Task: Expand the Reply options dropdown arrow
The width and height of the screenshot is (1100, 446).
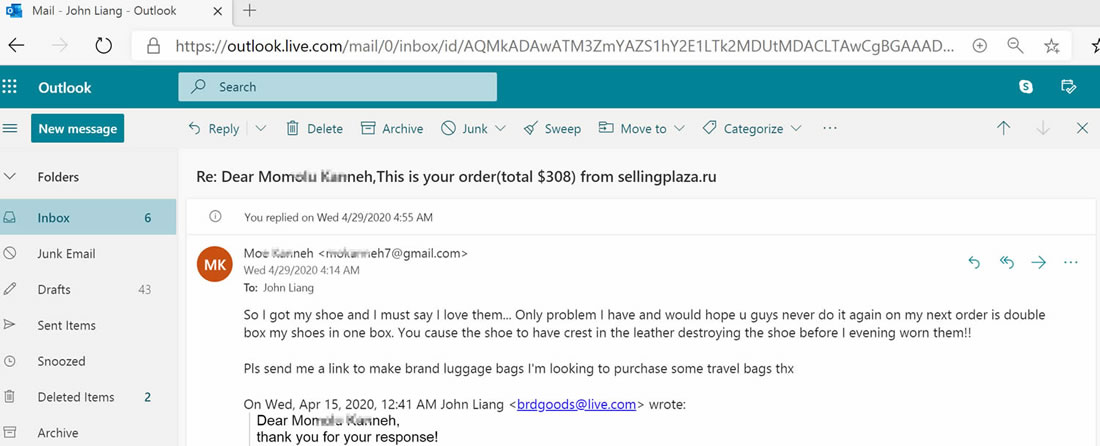Action: pyautogui.click(x=261, y=128)
